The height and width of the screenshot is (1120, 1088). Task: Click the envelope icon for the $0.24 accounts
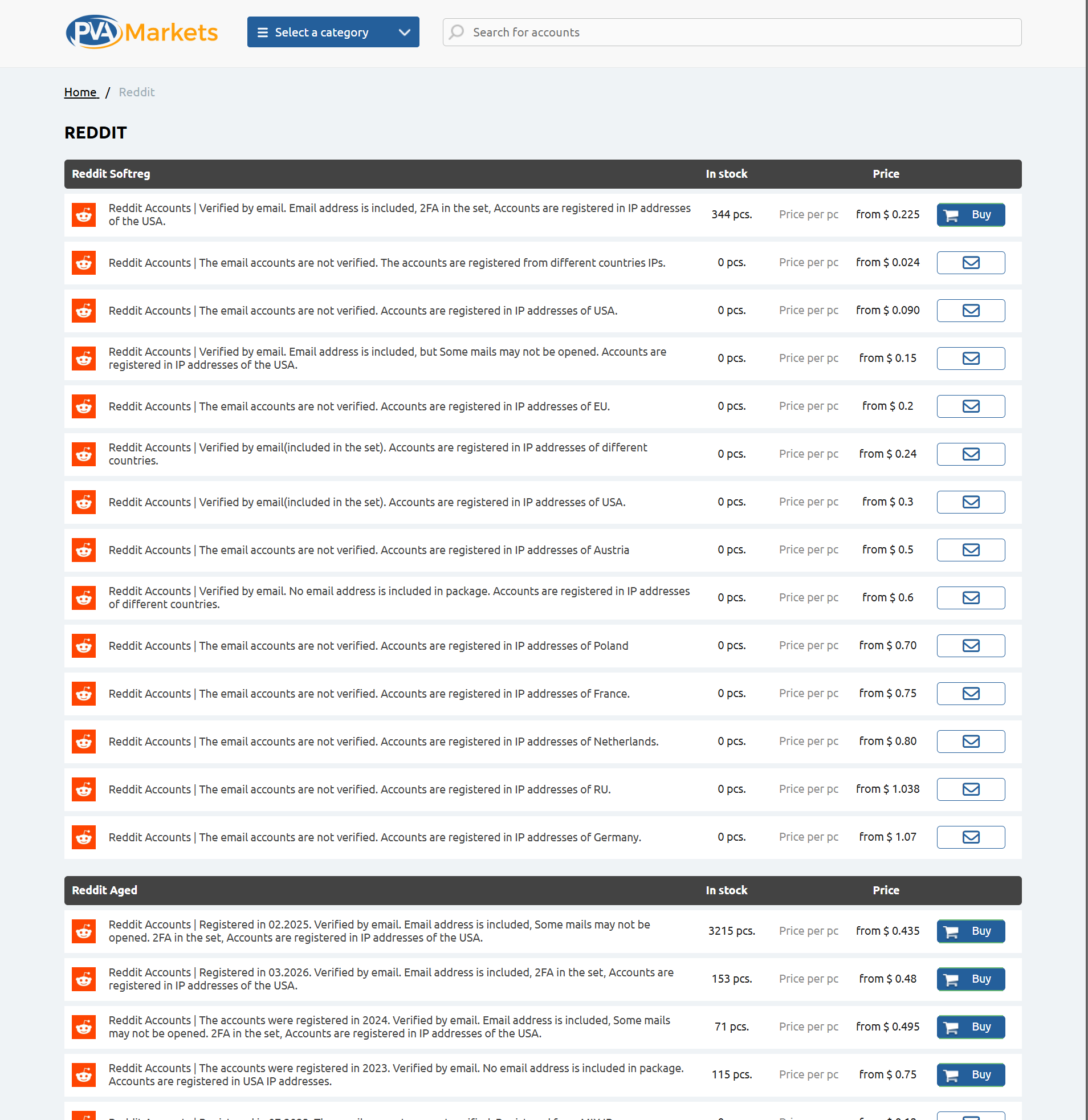[970, 454]
